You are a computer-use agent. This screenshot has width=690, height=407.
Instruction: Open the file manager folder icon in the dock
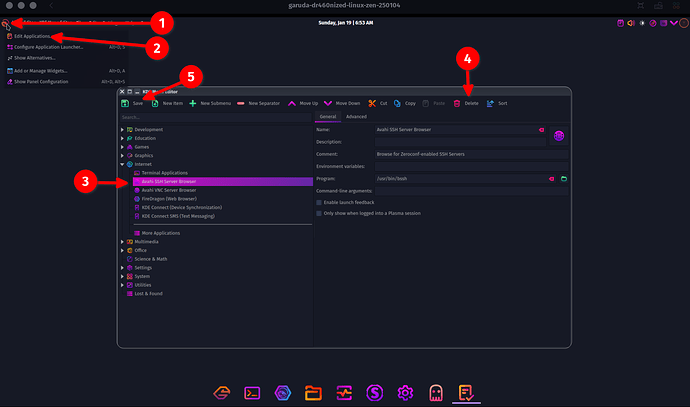[x=313, y=393]
